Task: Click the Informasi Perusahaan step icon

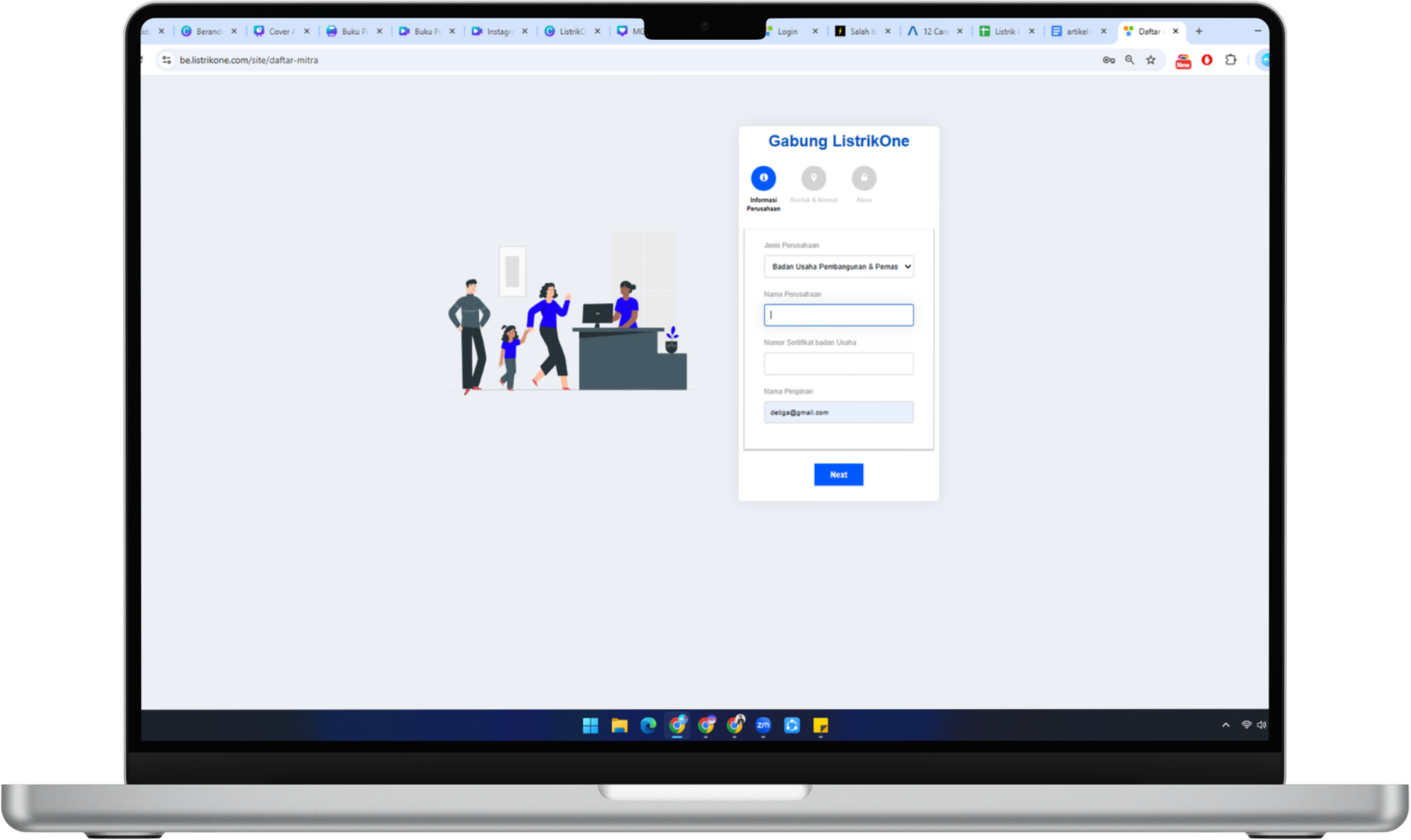Action: 763,178
